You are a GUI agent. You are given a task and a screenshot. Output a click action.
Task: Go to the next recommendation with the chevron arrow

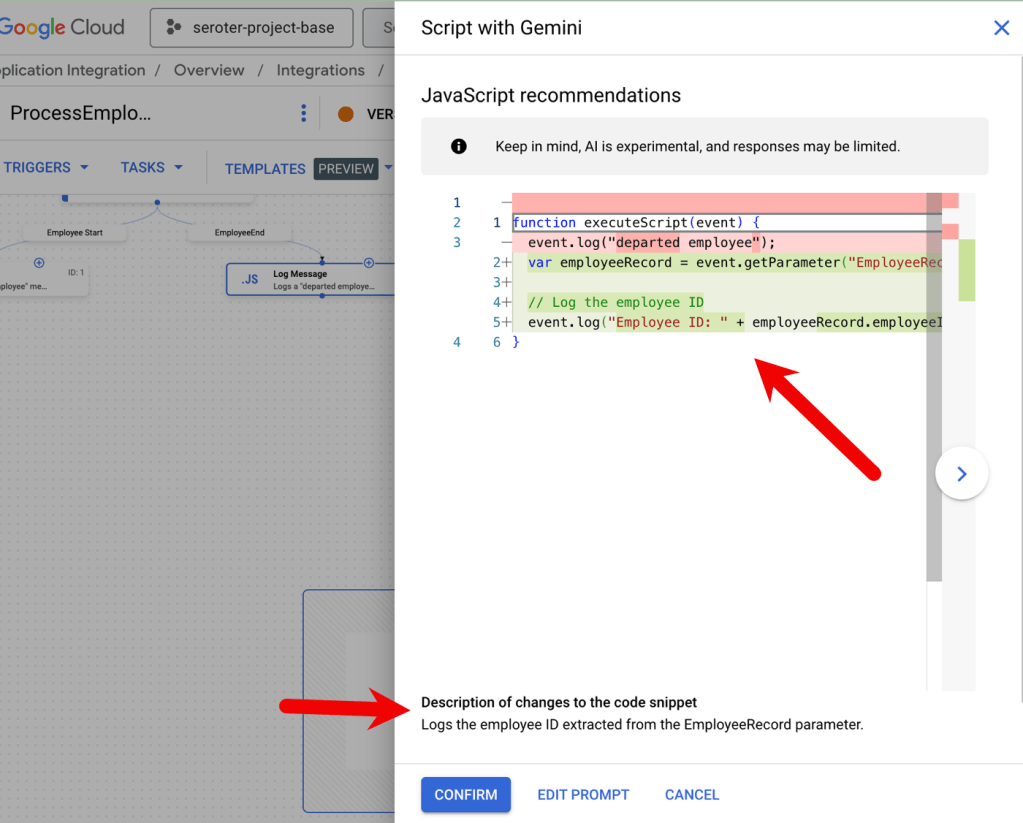[x=962, y=474]
